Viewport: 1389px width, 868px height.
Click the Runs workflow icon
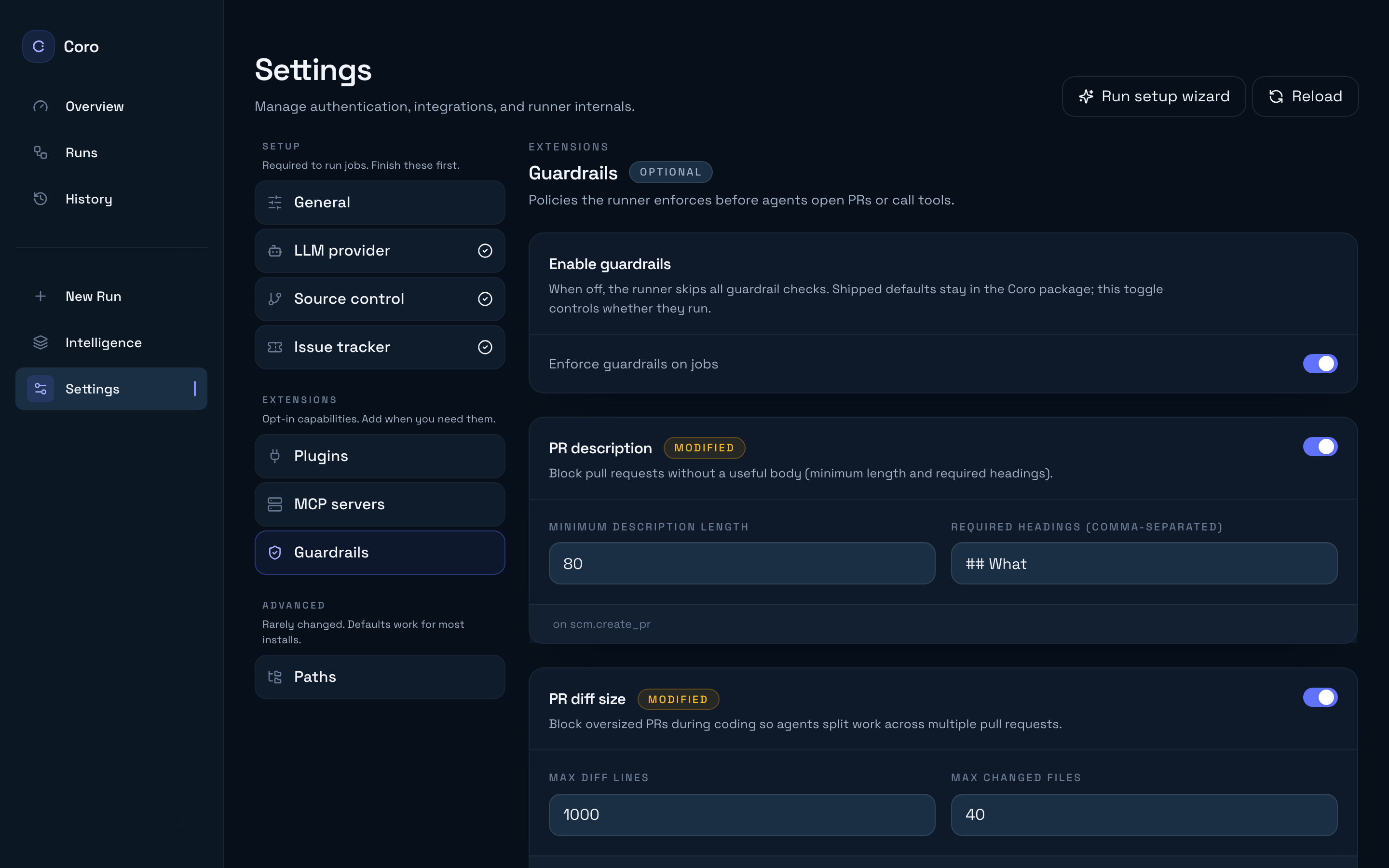(x=40, y=153)
